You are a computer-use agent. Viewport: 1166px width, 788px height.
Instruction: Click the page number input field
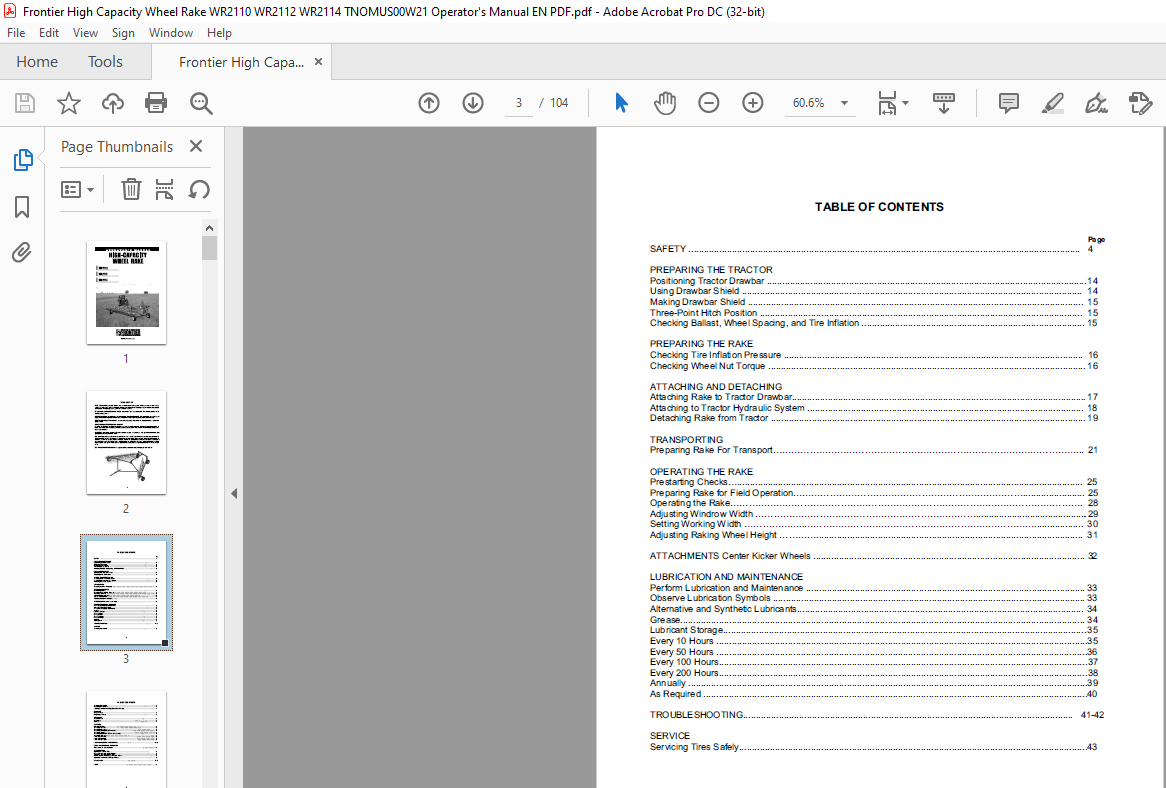point(518,103)
